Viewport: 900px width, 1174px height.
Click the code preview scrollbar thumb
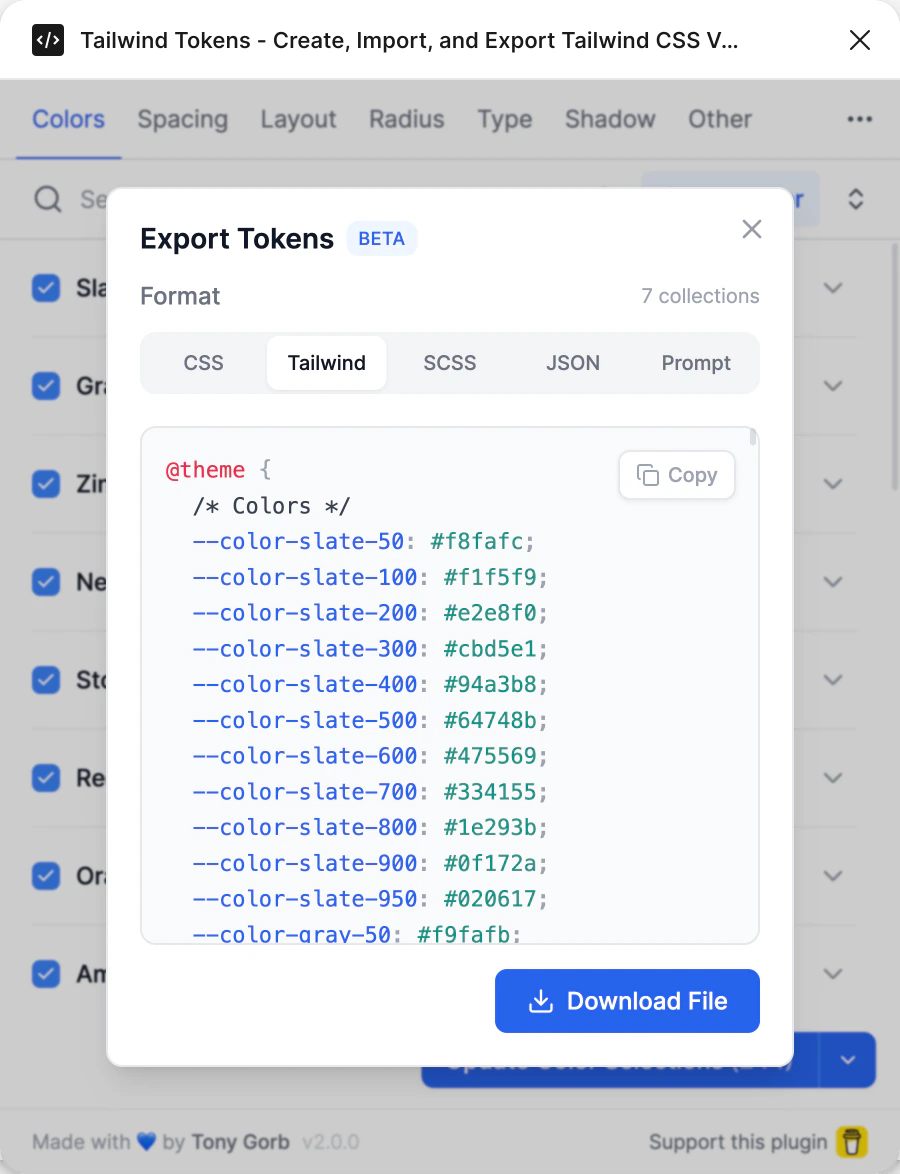pyautogui.click(x=752, y=437)
